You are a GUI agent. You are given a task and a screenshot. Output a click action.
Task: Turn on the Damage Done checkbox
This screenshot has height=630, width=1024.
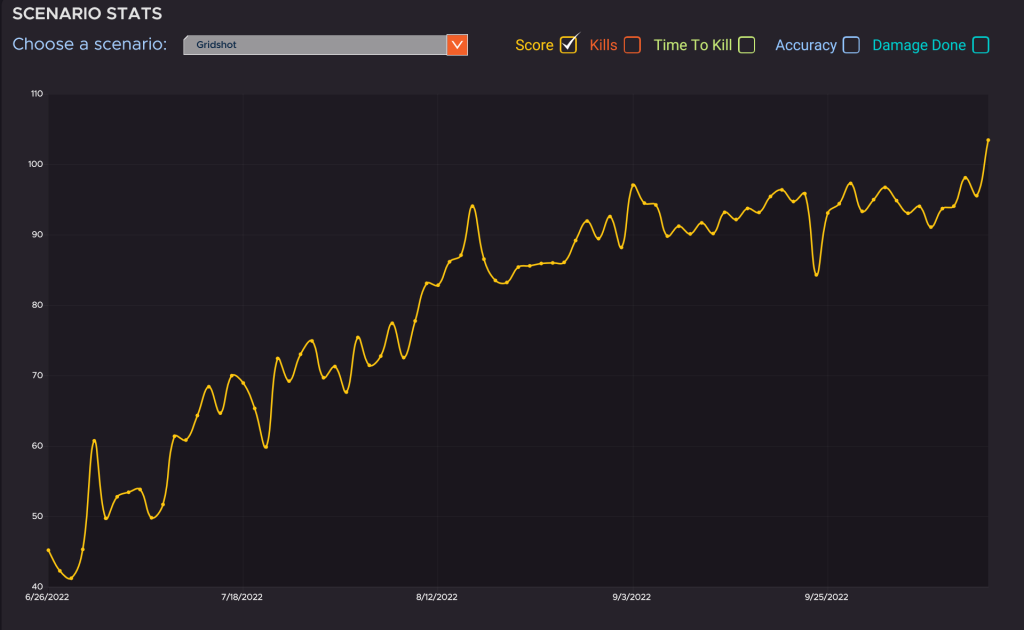click(x=981, y=45)
